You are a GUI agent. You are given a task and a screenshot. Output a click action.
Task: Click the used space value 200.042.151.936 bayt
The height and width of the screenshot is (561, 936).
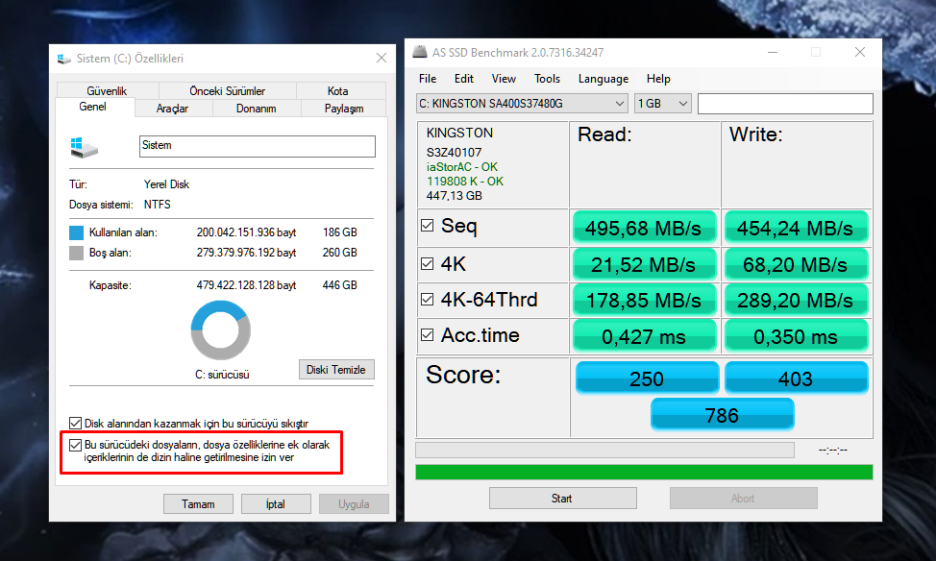coord(247,232)
